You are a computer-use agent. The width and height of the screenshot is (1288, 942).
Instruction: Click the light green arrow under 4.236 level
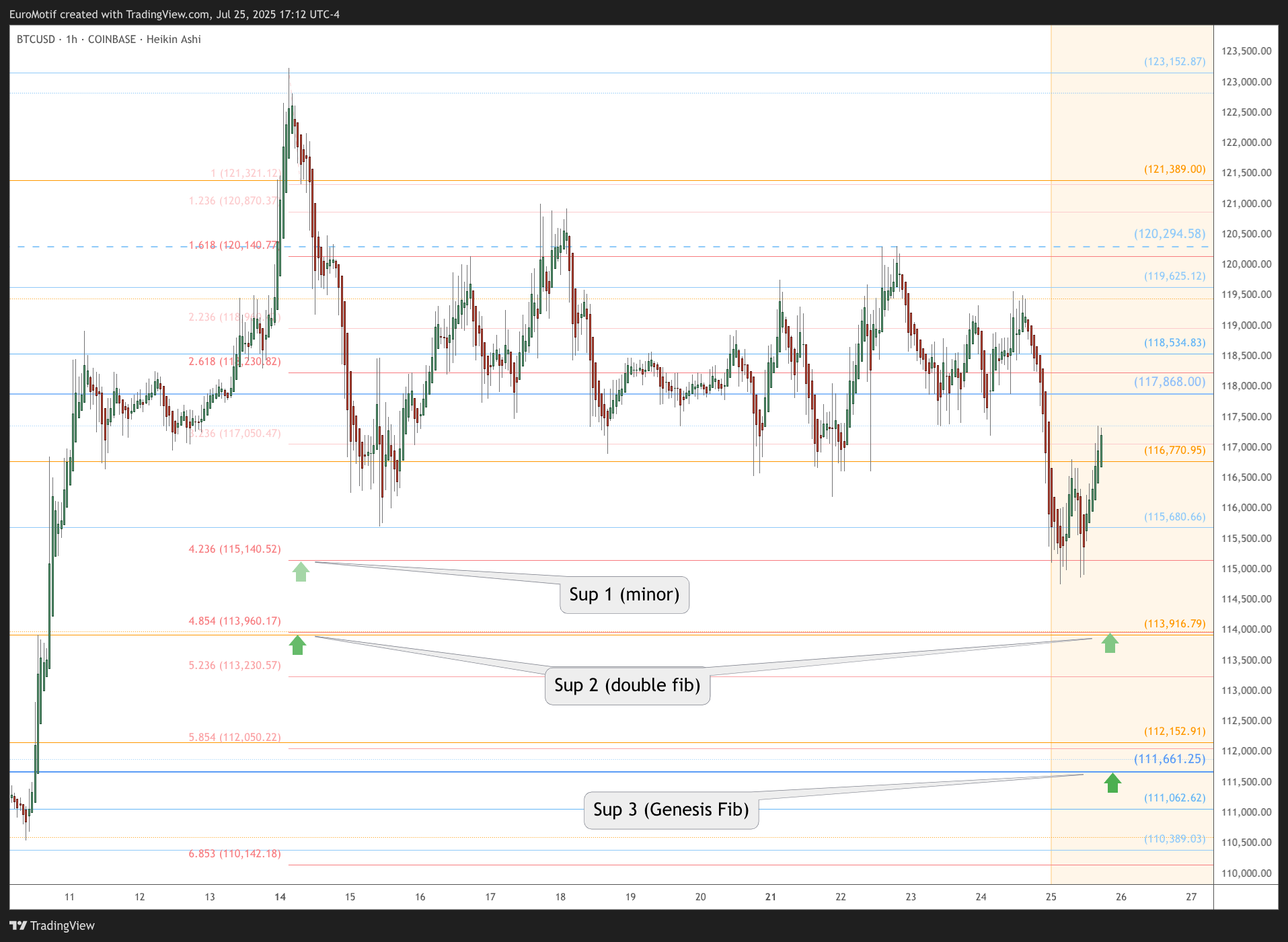(x=301, y=572)
